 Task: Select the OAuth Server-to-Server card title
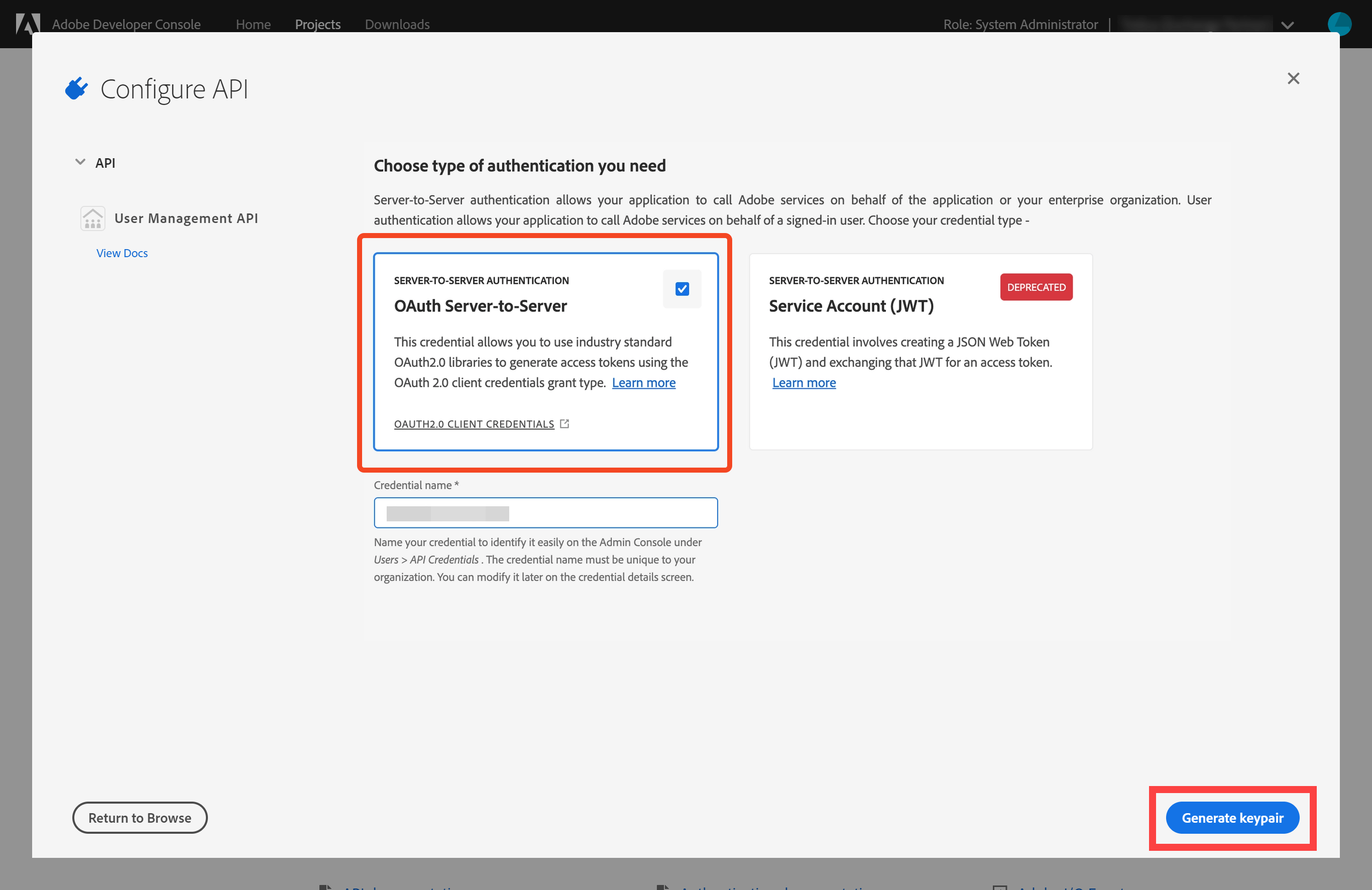tap(480, 305)
